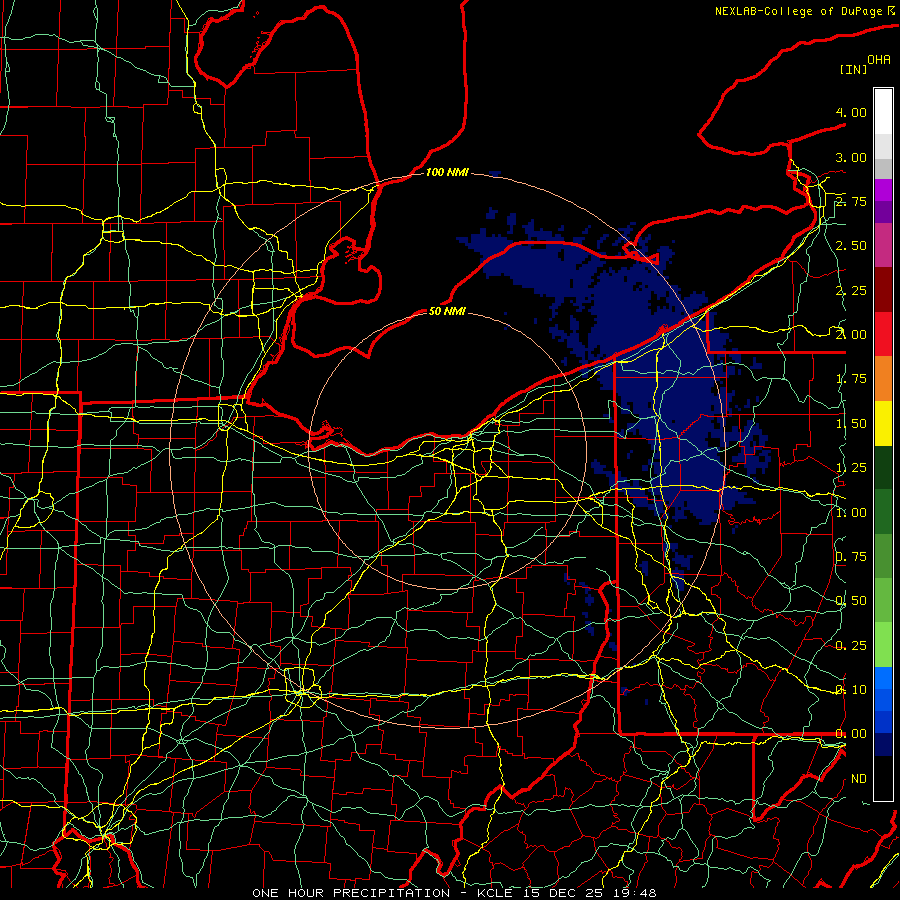
Task: Click the 100 NMI range ring label
Action: click(447, 172)
